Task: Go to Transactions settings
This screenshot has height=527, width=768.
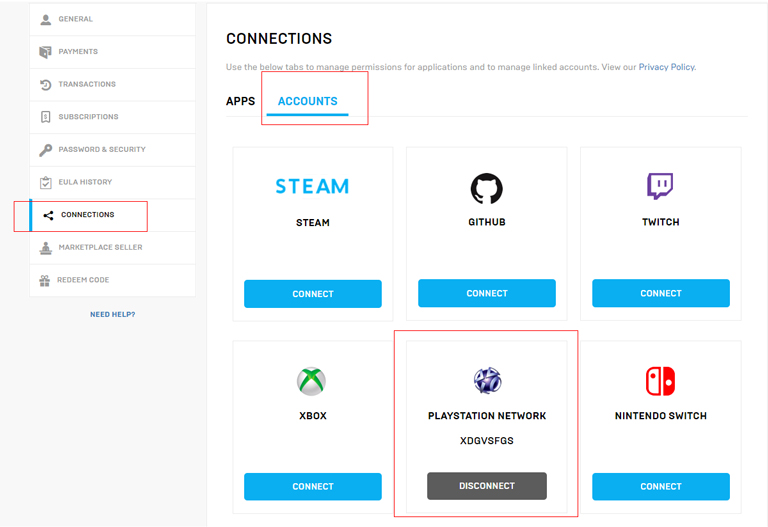Action: coord(87,84)
